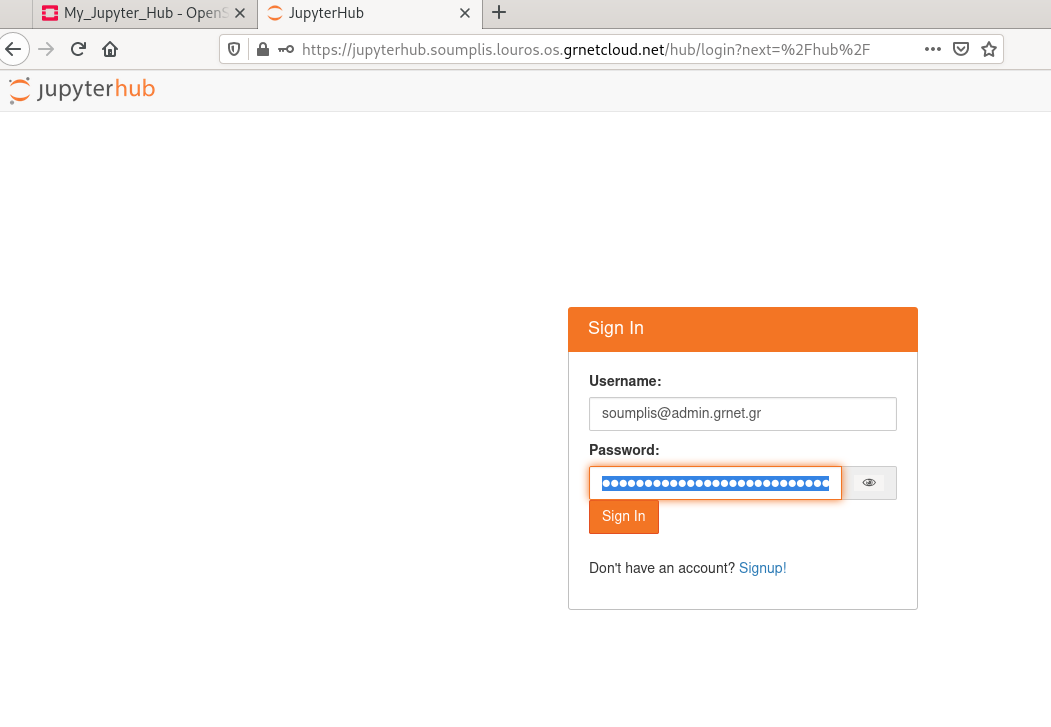Close the JupyterHub tab
Viewport: 1051px width, 727px height.
pos(465,13)
